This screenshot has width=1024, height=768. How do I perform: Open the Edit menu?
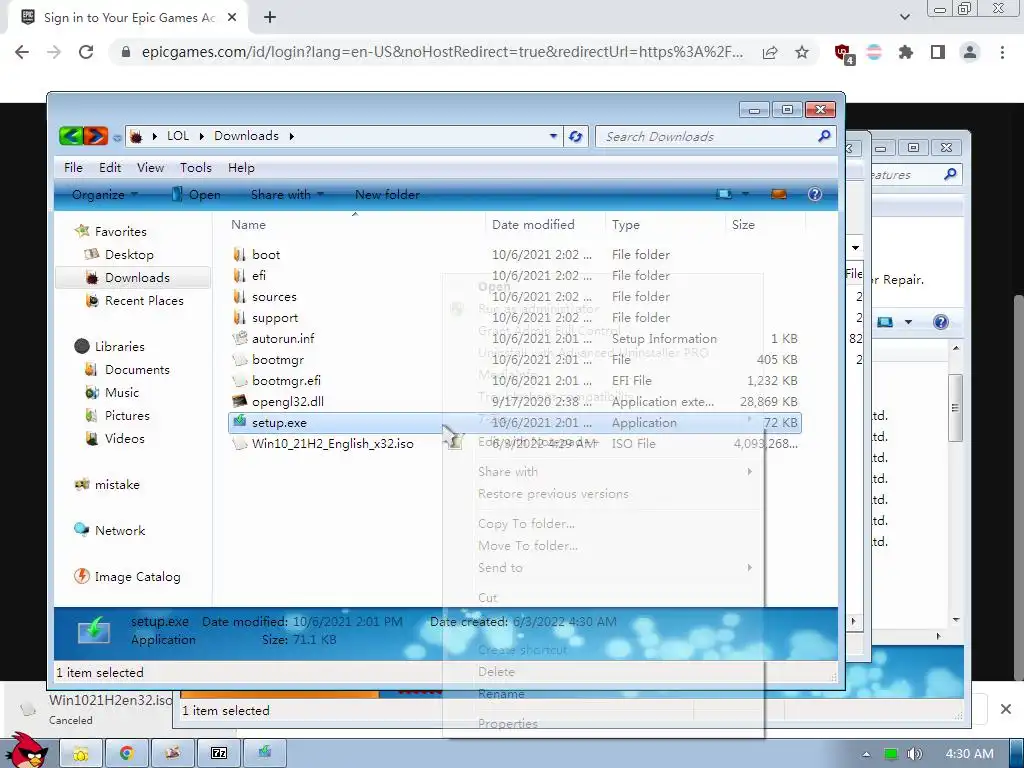coord(110,167)
